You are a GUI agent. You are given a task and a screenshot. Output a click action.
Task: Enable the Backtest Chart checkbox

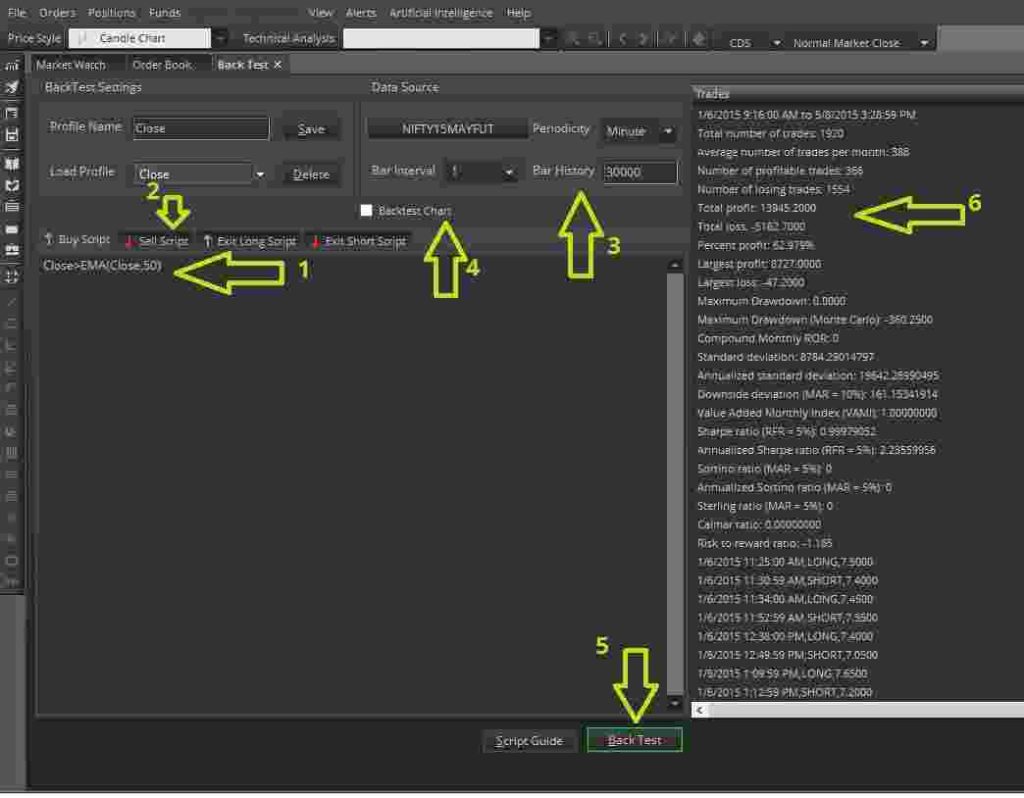point(367,211)
